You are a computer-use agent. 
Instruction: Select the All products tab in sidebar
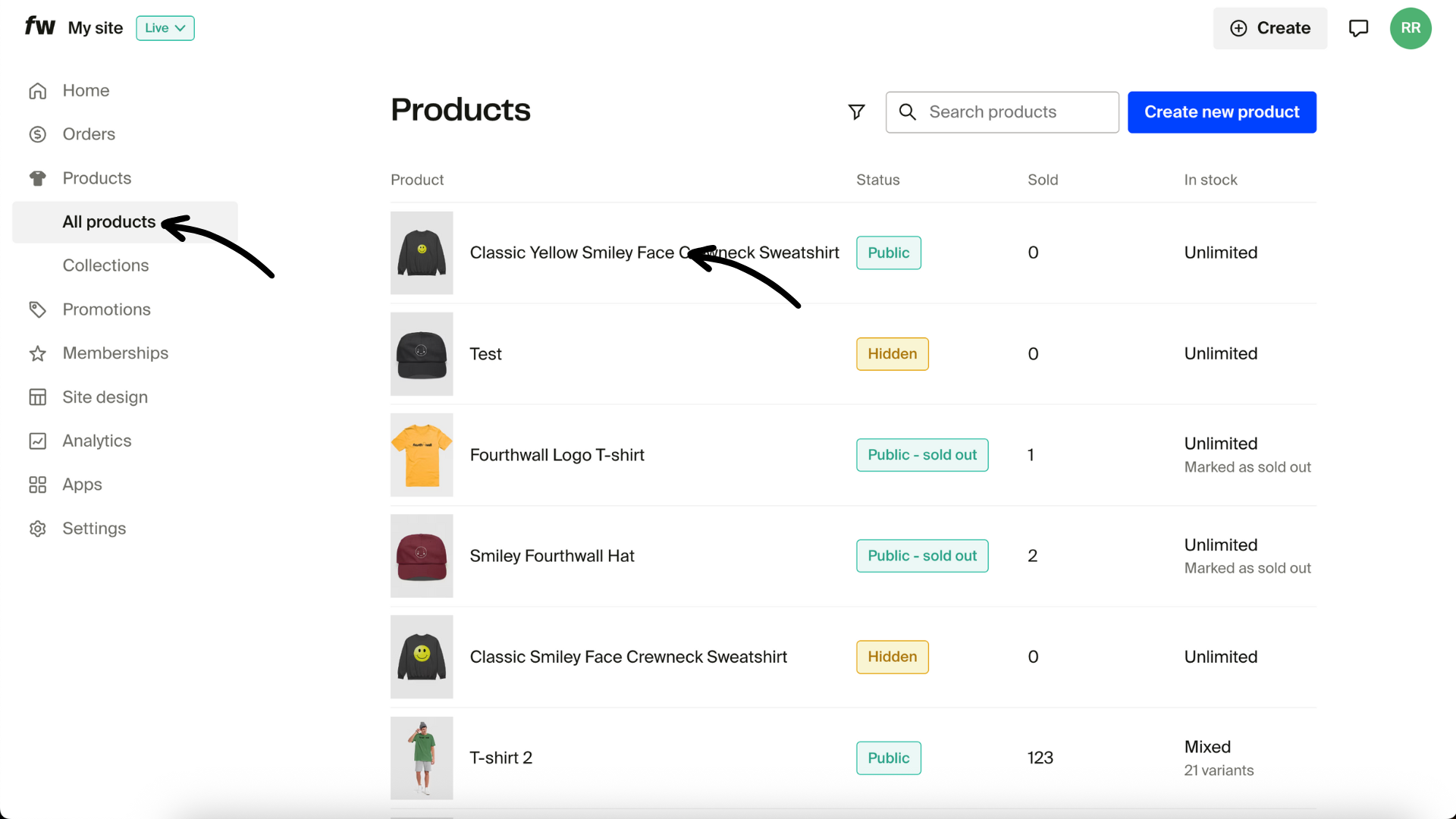tap(108, 222)
